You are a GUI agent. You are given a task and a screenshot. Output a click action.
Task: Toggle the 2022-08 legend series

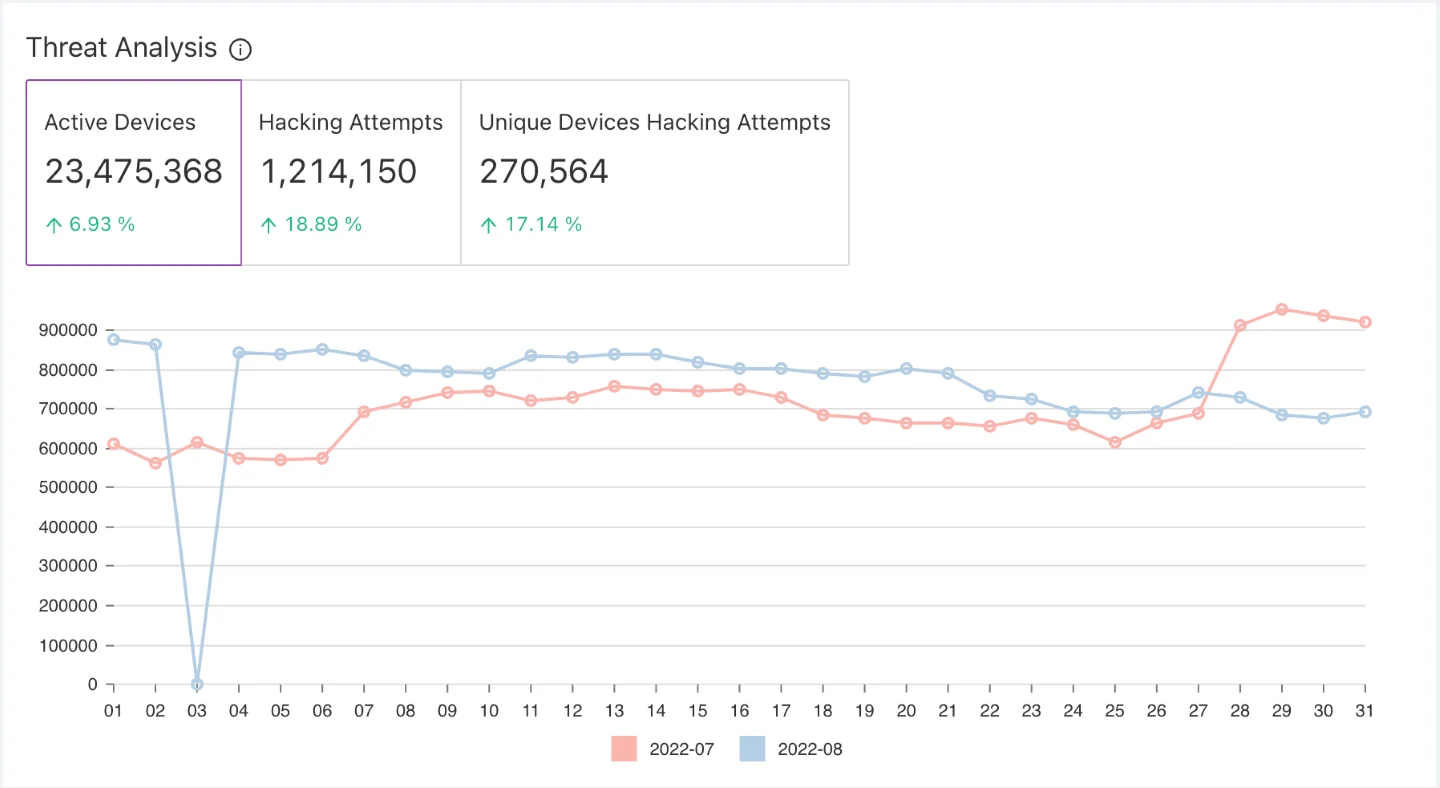coord(809,749)
